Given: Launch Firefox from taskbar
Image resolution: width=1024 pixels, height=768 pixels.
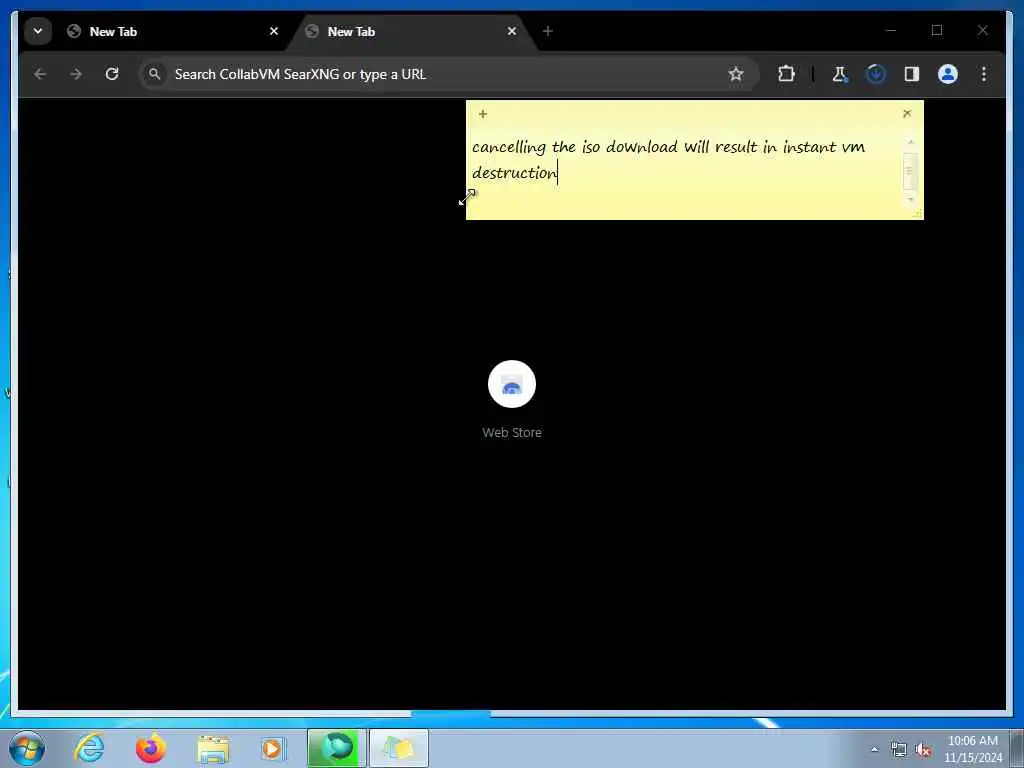Looking at the screenshot, I should tap(151, 748).
